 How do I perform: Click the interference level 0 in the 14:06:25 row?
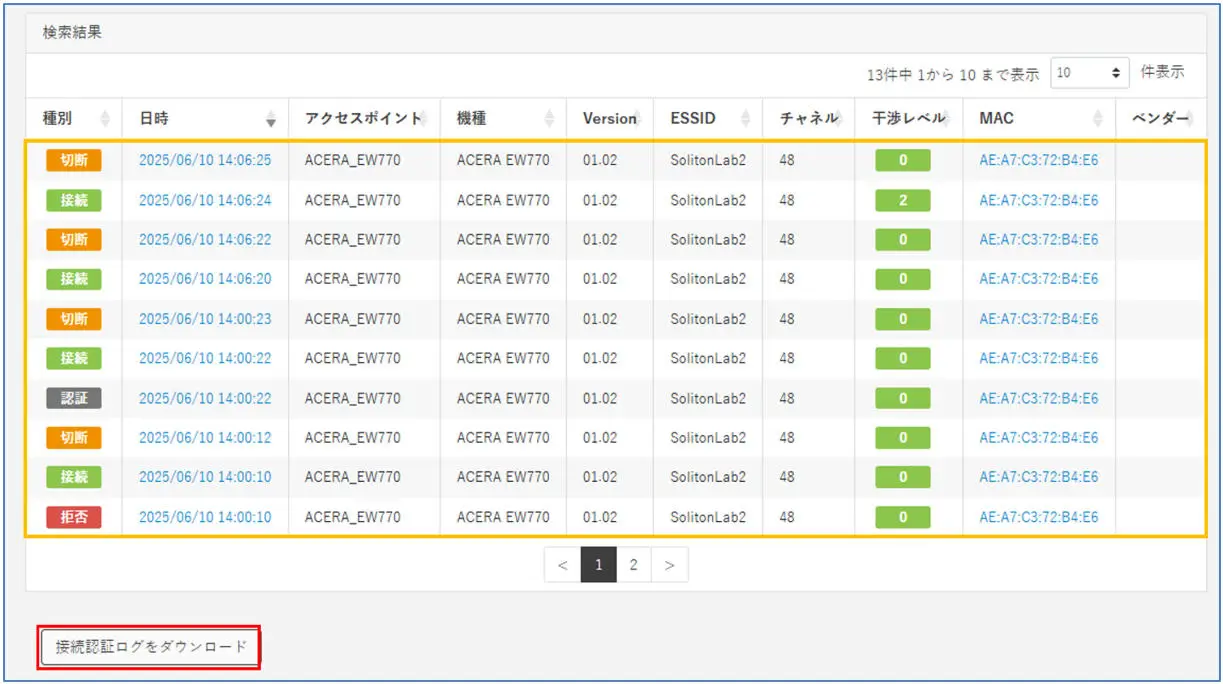[903, 160]
